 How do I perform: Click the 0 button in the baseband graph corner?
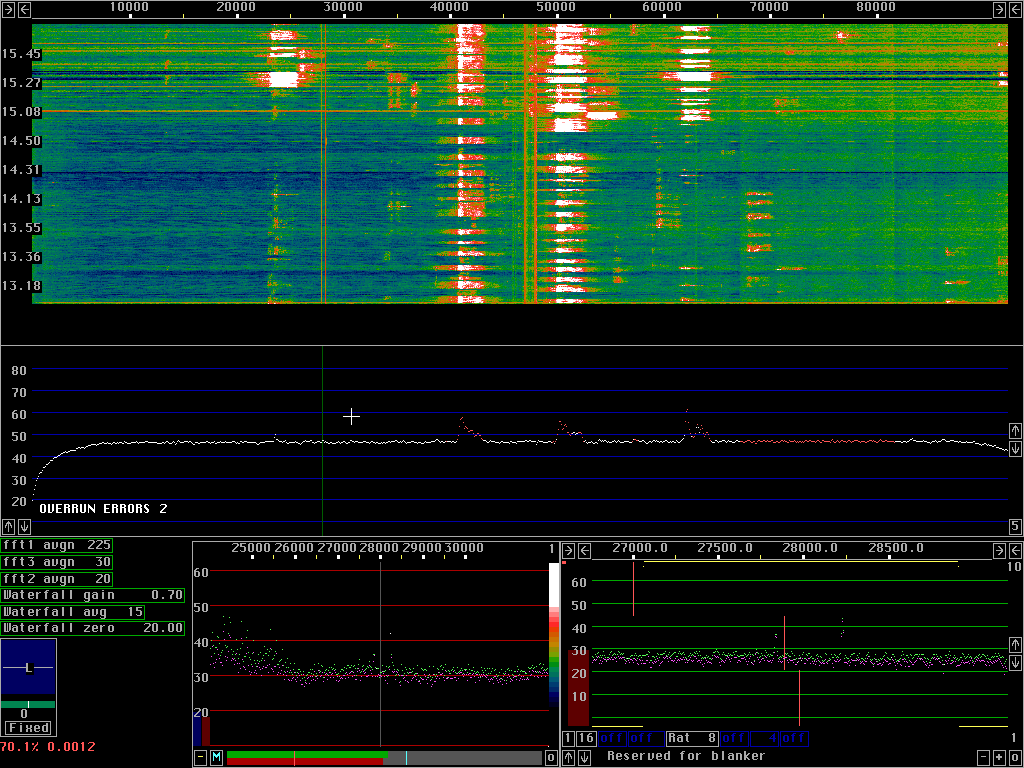(x=1015, y=758)
